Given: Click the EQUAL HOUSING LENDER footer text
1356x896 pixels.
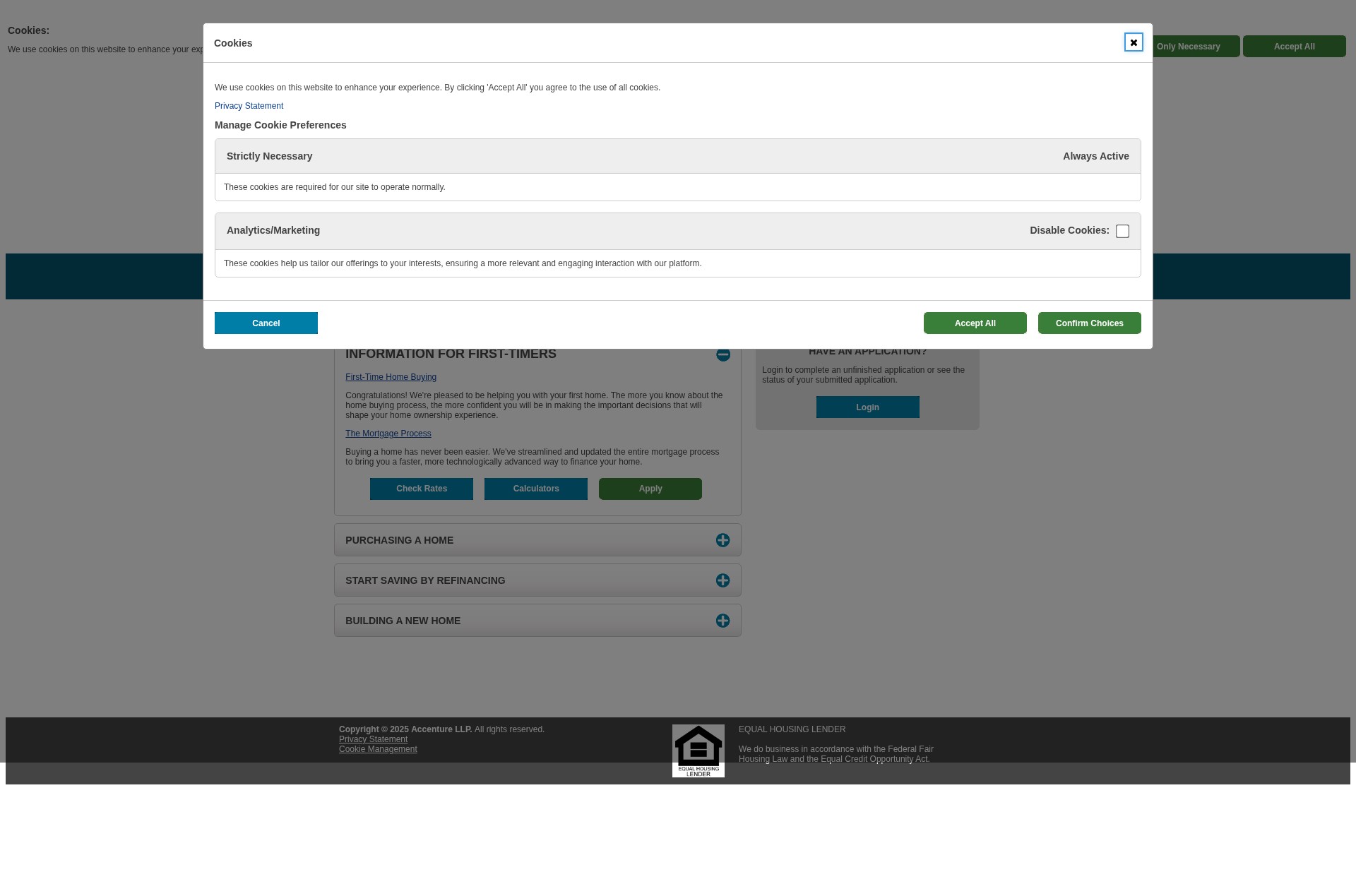Looking at the screenshot, I should [x=792, y=729].
